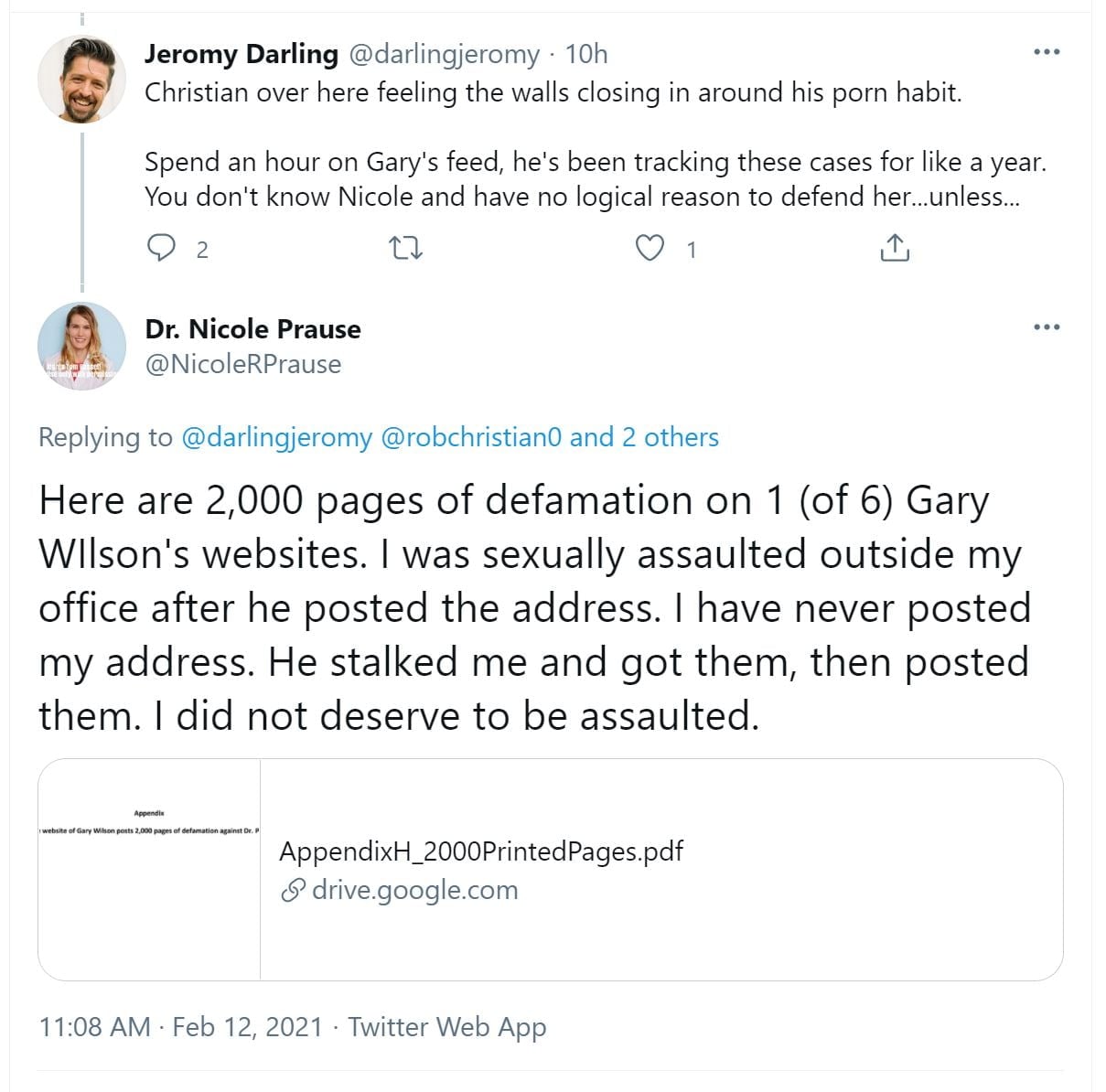Click @darlingjeromy in the Replying to line

277,437
